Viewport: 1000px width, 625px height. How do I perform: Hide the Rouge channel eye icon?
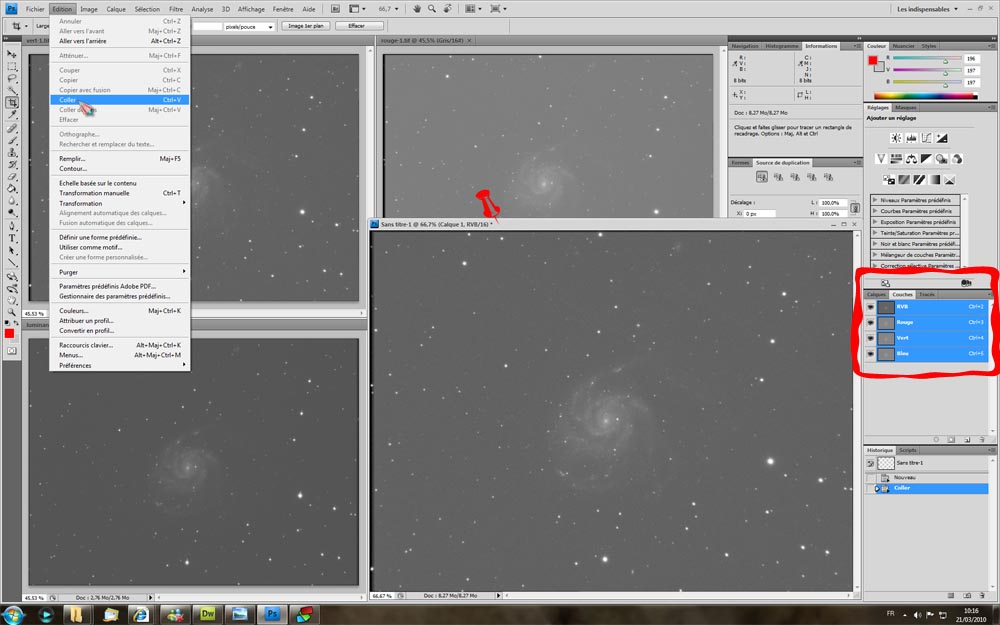point(870,322)
